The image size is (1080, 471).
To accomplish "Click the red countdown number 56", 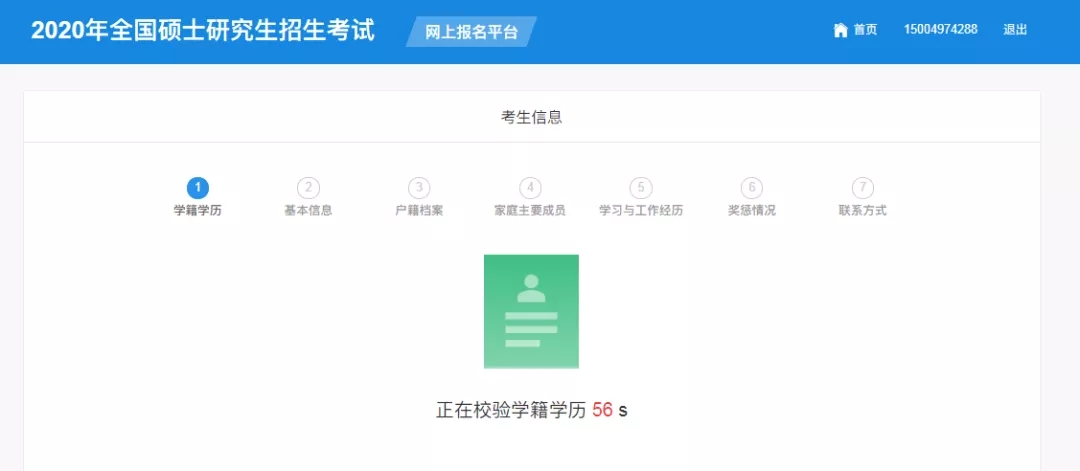I will point(602,410).
